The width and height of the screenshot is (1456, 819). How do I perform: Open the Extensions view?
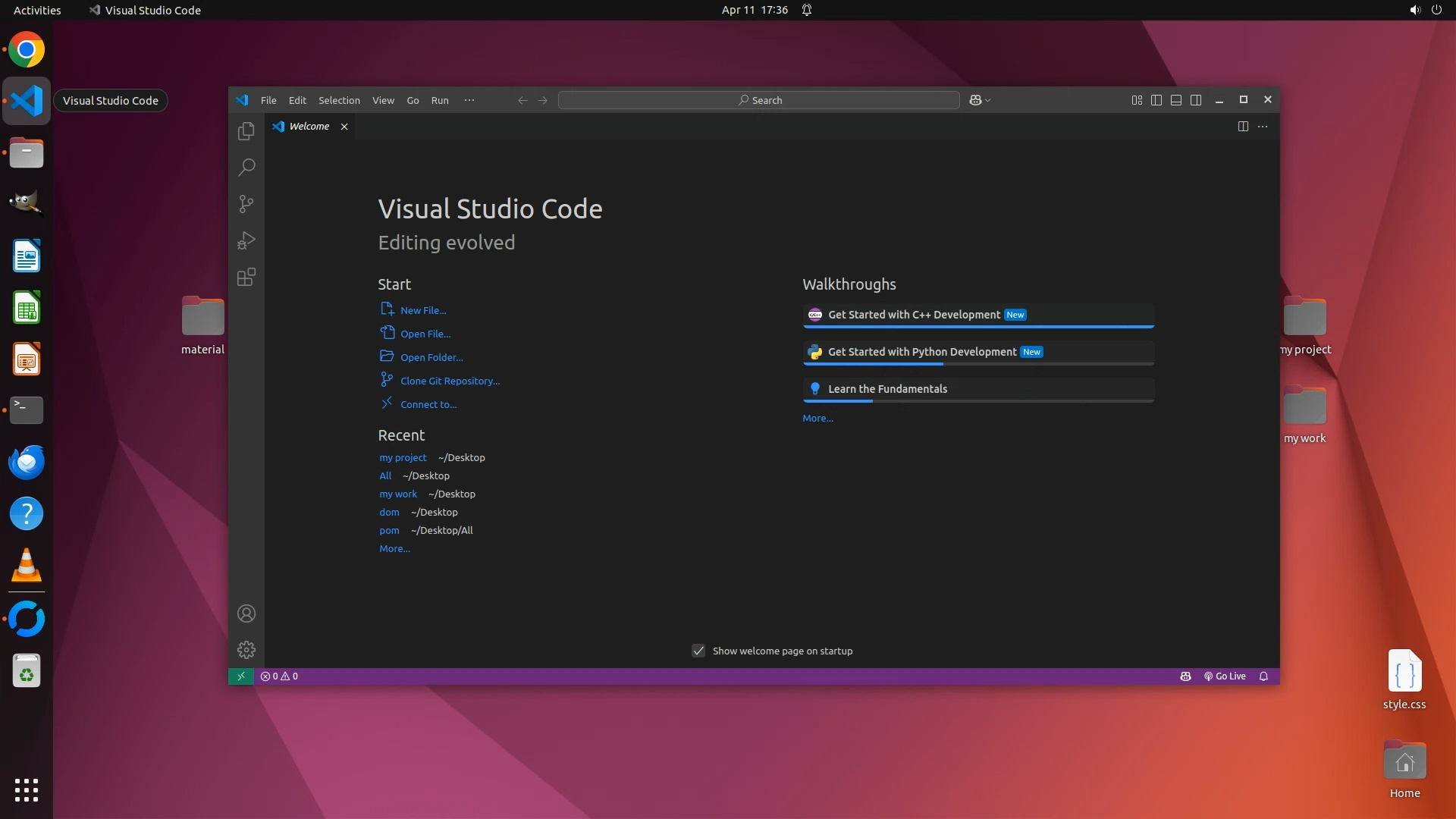246,277
